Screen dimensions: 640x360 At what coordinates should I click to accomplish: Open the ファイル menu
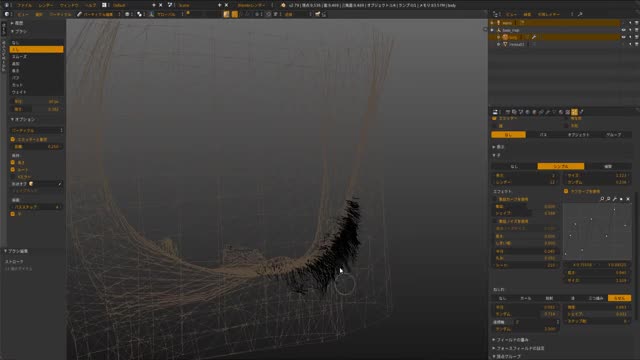(24, 5)
